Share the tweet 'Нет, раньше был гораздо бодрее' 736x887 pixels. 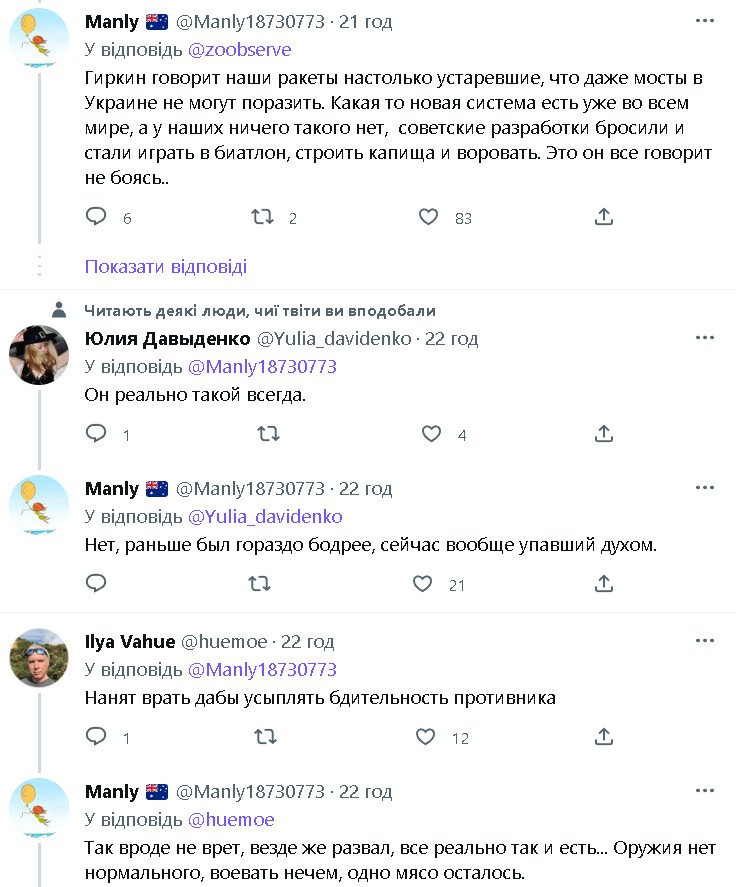click(604, 584)
